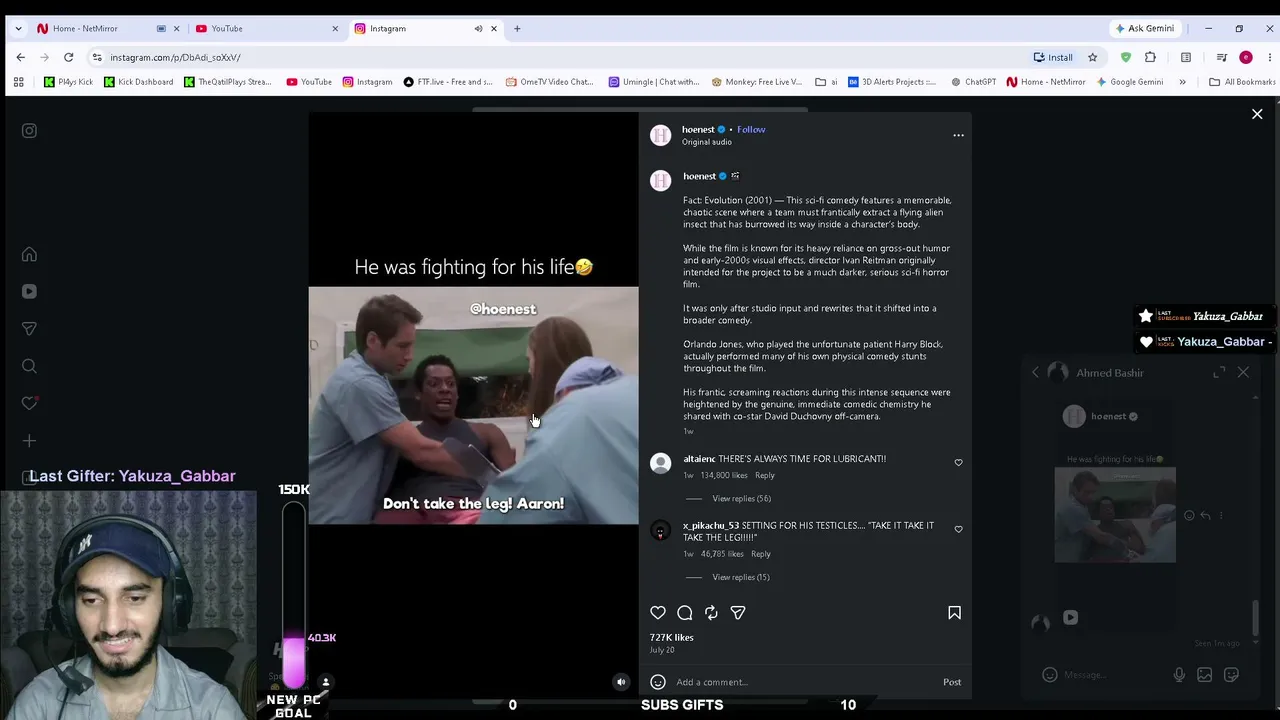Expand the Ahmed Bashir chat window
The width and height of the screenshot is (1280, 720).
click(x=1219, y=373)
